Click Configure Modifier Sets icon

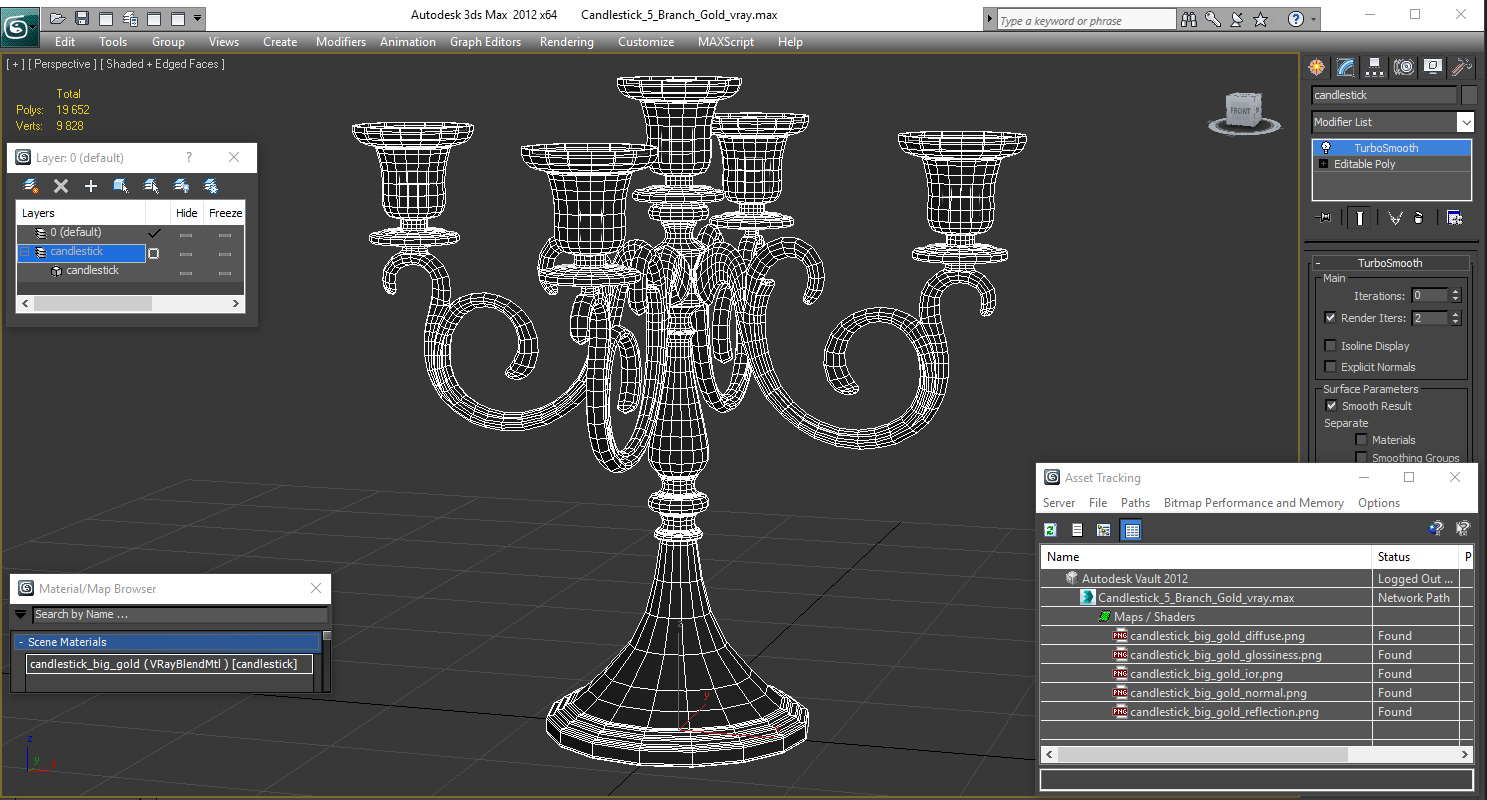[1454, 218]
